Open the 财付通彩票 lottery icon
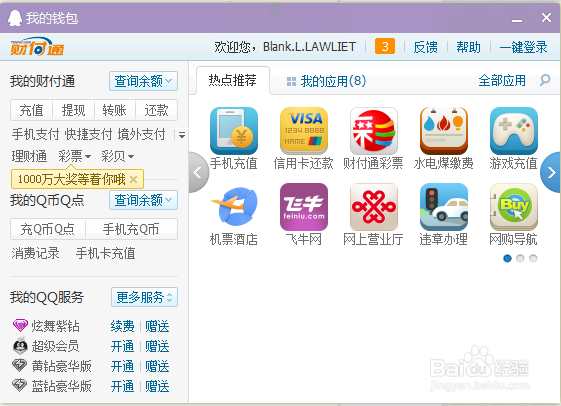 click(374, 131)
